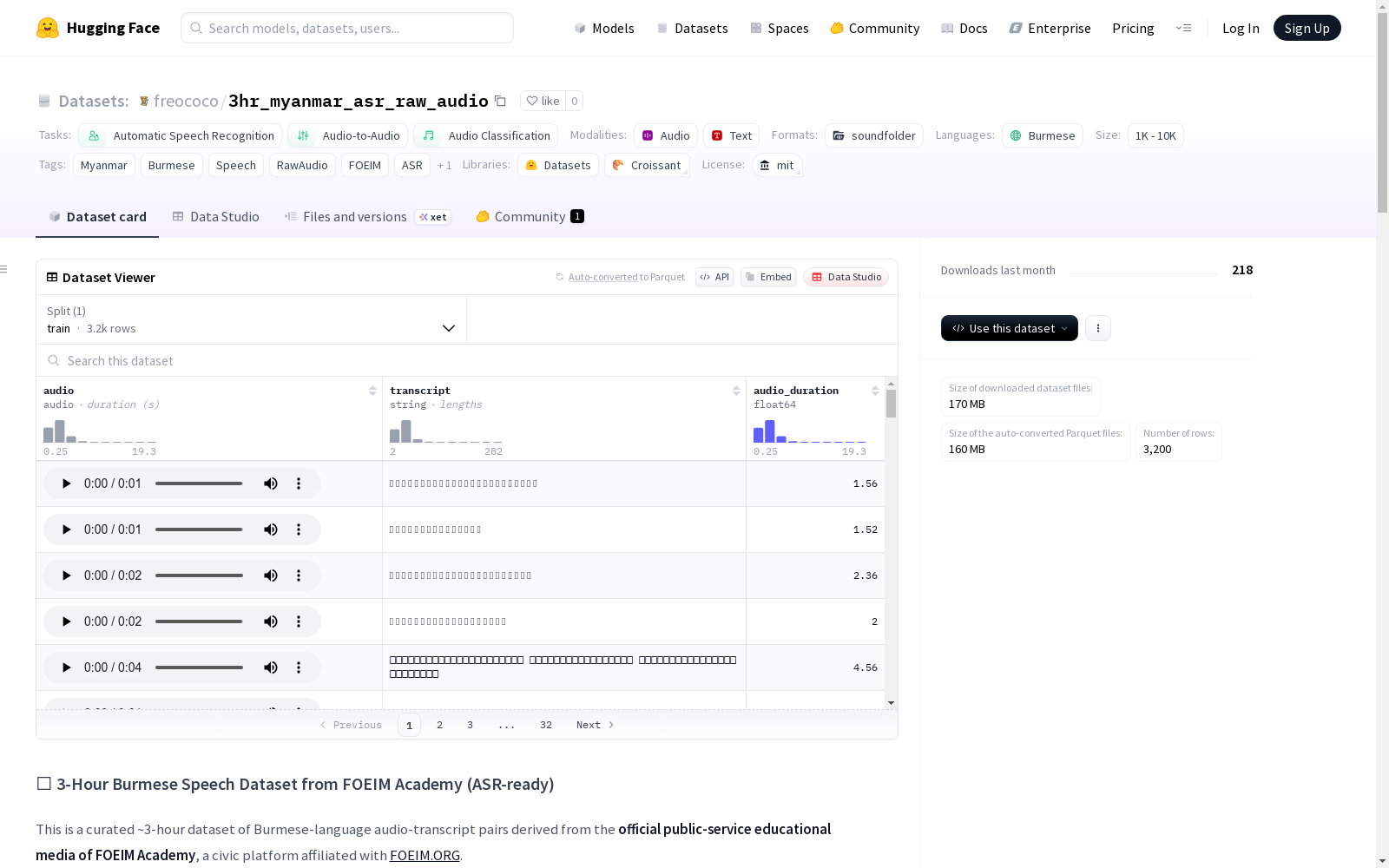Open the mit license tag
Image resolution: width=1389 pixels, height=868 pixels.
777,165
